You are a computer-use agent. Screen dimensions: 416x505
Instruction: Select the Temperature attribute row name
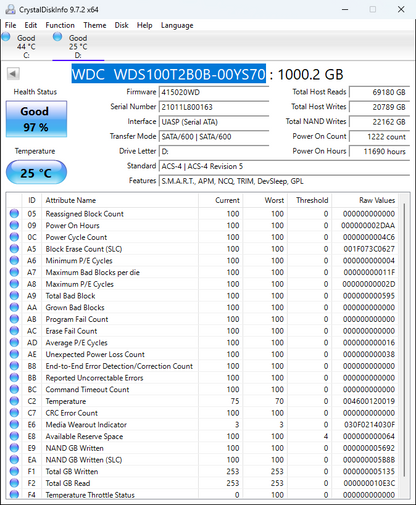66,401
